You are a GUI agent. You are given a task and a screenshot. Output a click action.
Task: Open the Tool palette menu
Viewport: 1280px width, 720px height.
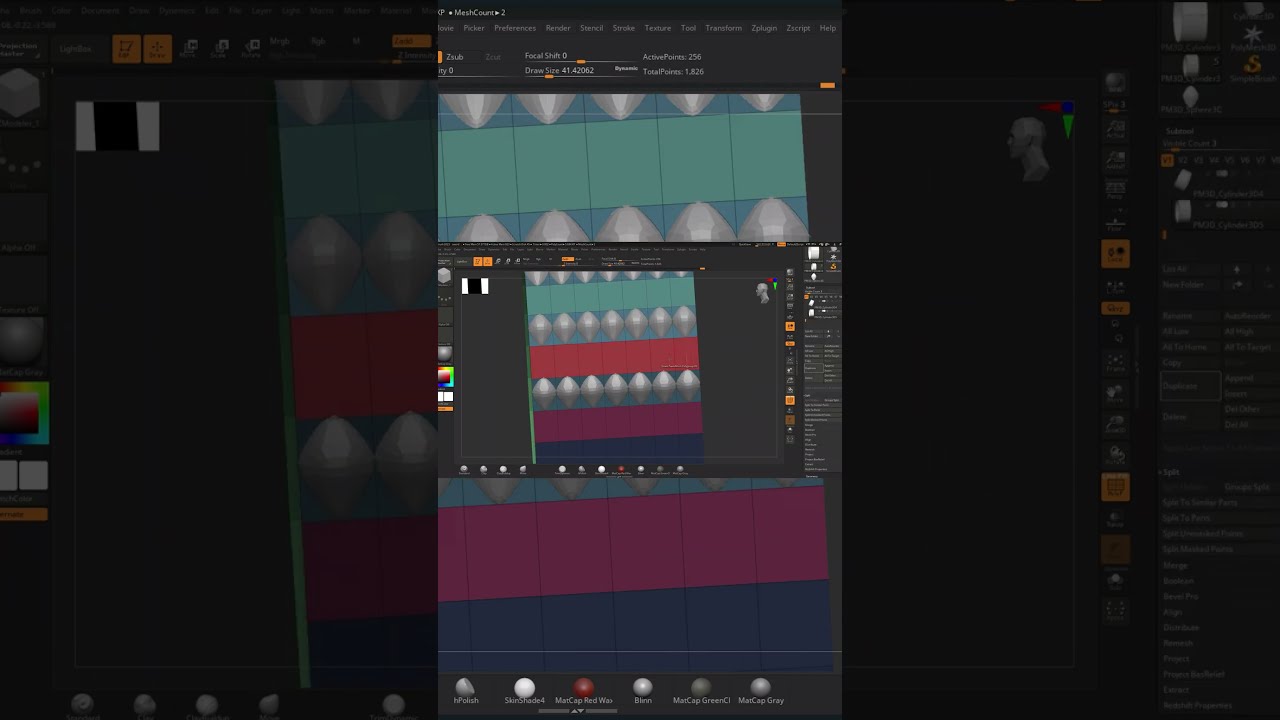tap(688, 28)
